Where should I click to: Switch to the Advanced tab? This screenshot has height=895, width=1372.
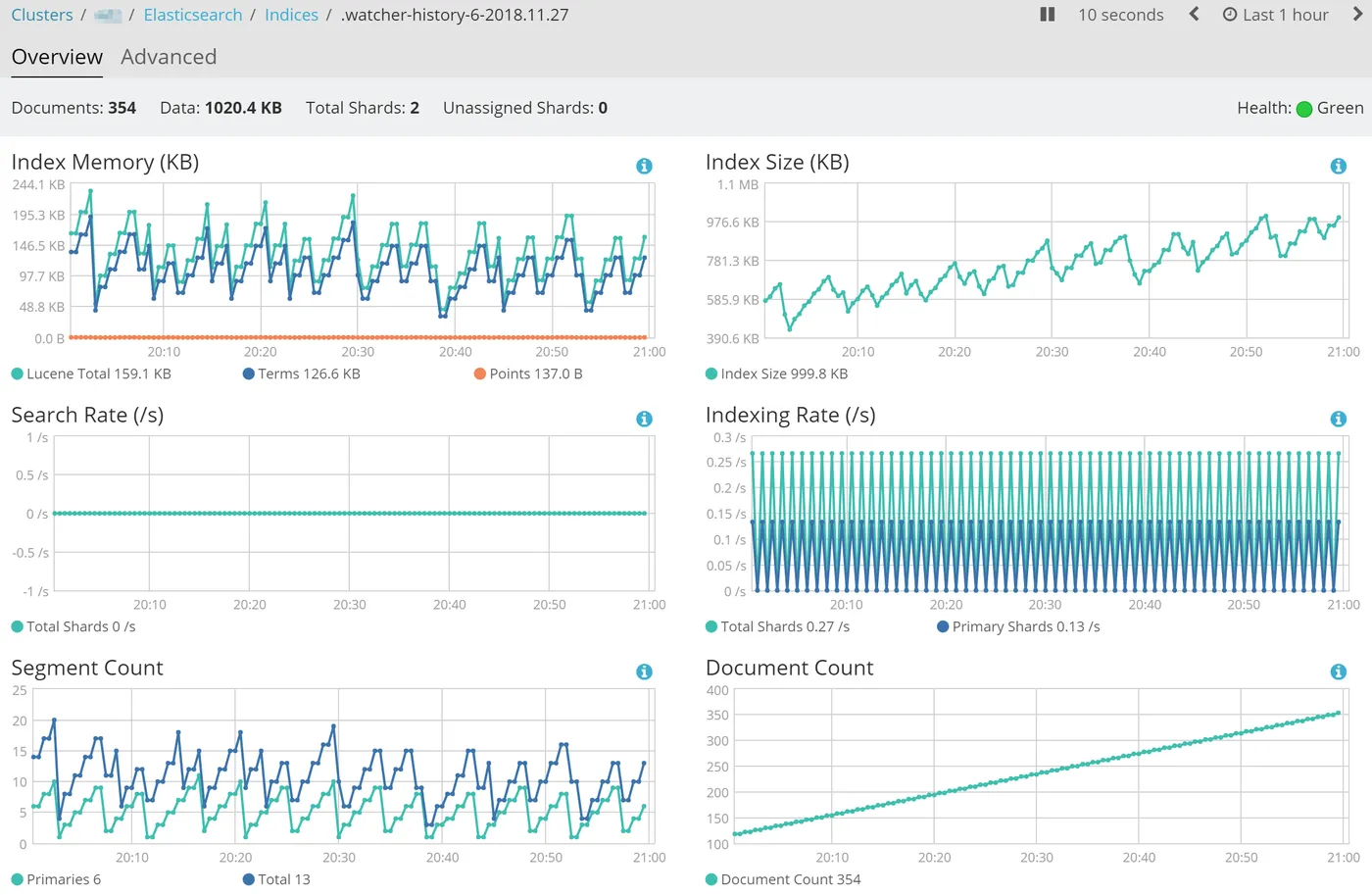169,57
